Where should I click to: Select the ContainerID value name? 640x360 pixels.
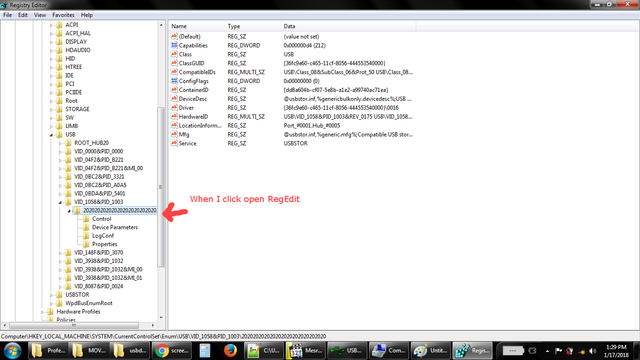[x=193, y=90]
